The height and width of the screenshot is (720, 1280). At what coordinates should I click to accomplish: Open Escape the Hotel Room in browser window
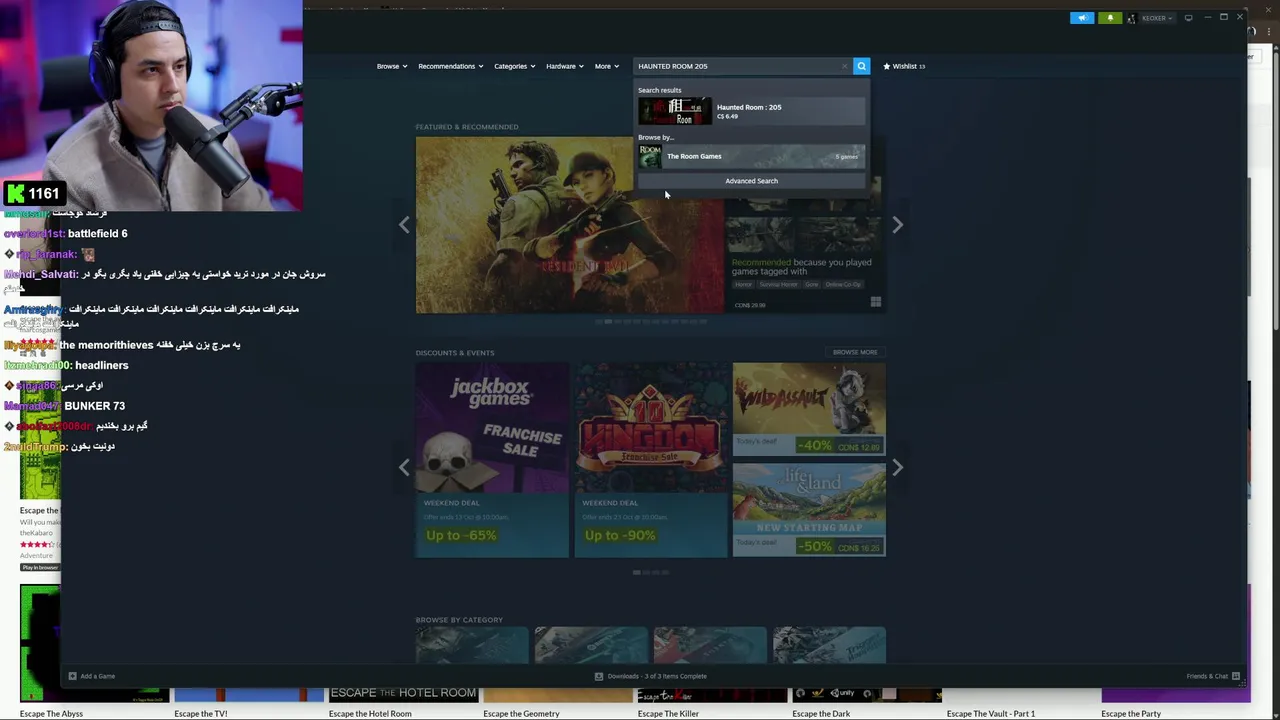click(370, 713)
